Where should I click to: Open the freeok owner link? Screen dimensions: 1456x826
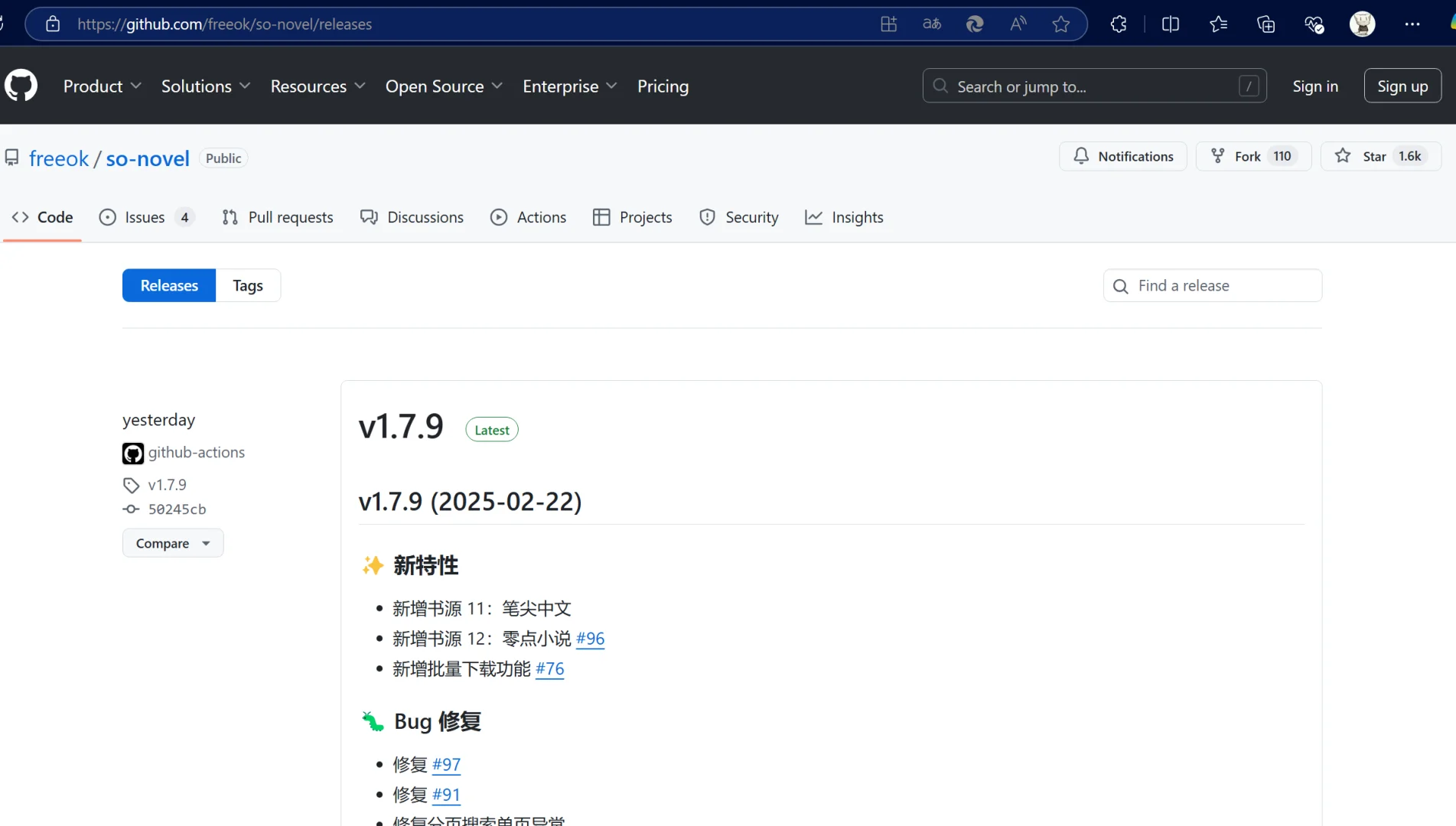59,158
